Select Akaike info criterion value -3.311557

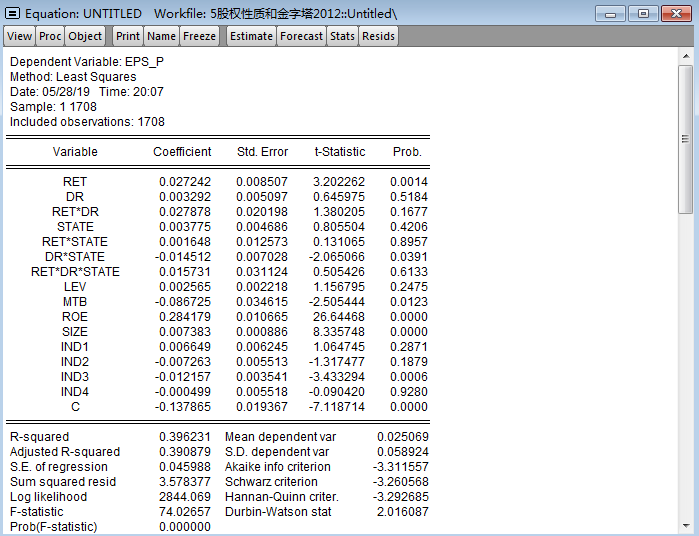401,467
